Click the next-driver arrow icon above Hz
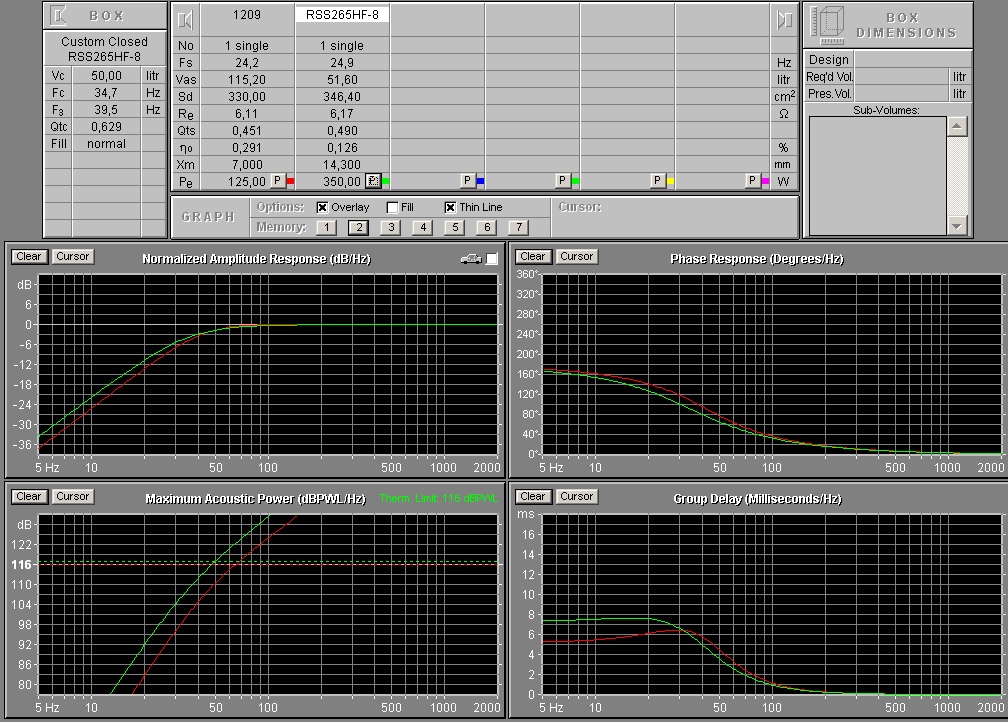The width and height of the screenshot is (1008, 722). (784, 19)
